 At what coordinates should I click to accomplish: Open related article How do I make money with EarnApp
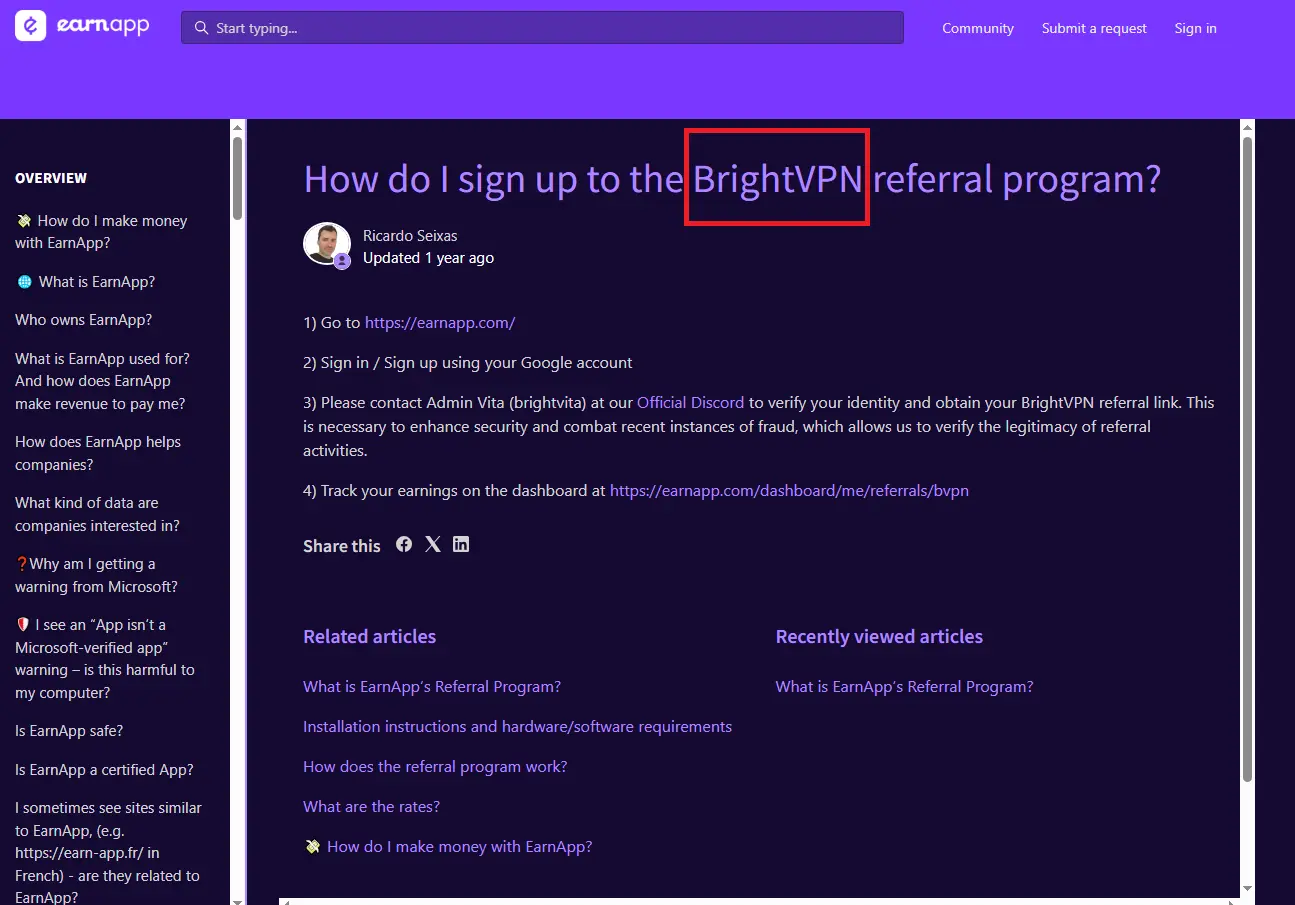[x=448, y=847]
